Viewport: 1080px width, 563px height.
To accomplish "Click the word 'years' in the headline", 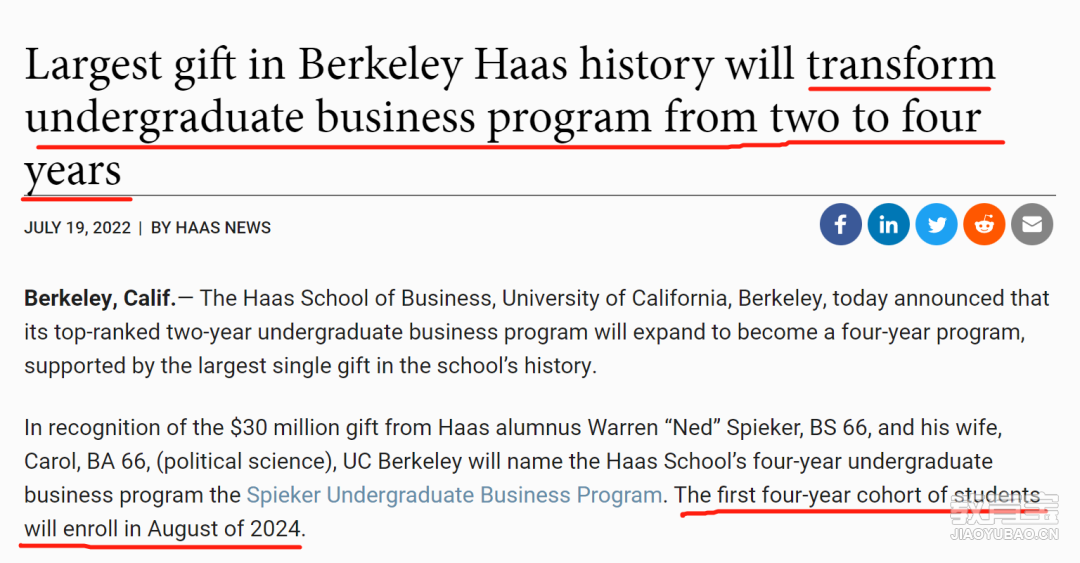I will point(73,171).
